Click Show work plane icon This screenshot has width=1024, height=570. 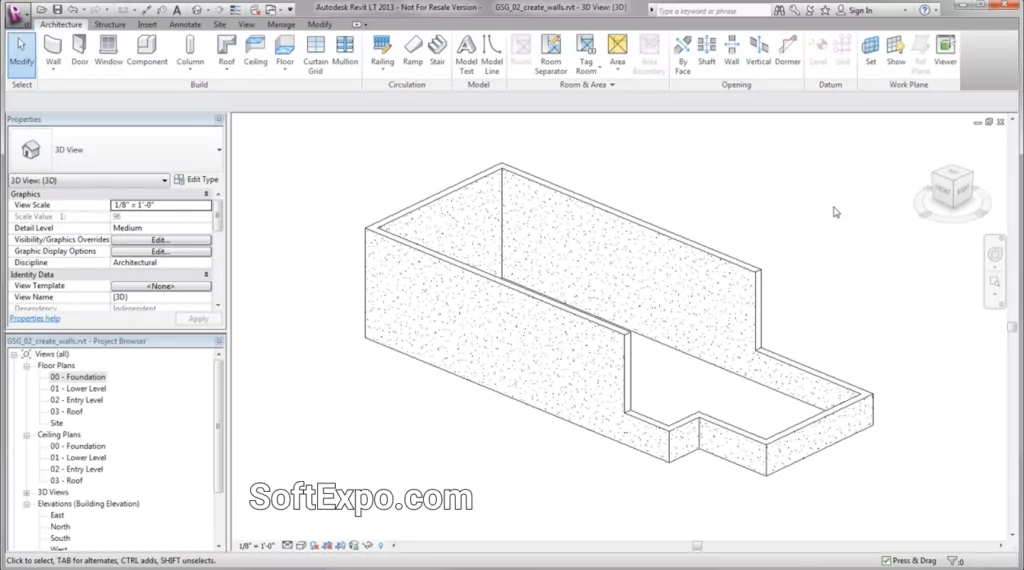pyautogui.click(x=896, y=50)
